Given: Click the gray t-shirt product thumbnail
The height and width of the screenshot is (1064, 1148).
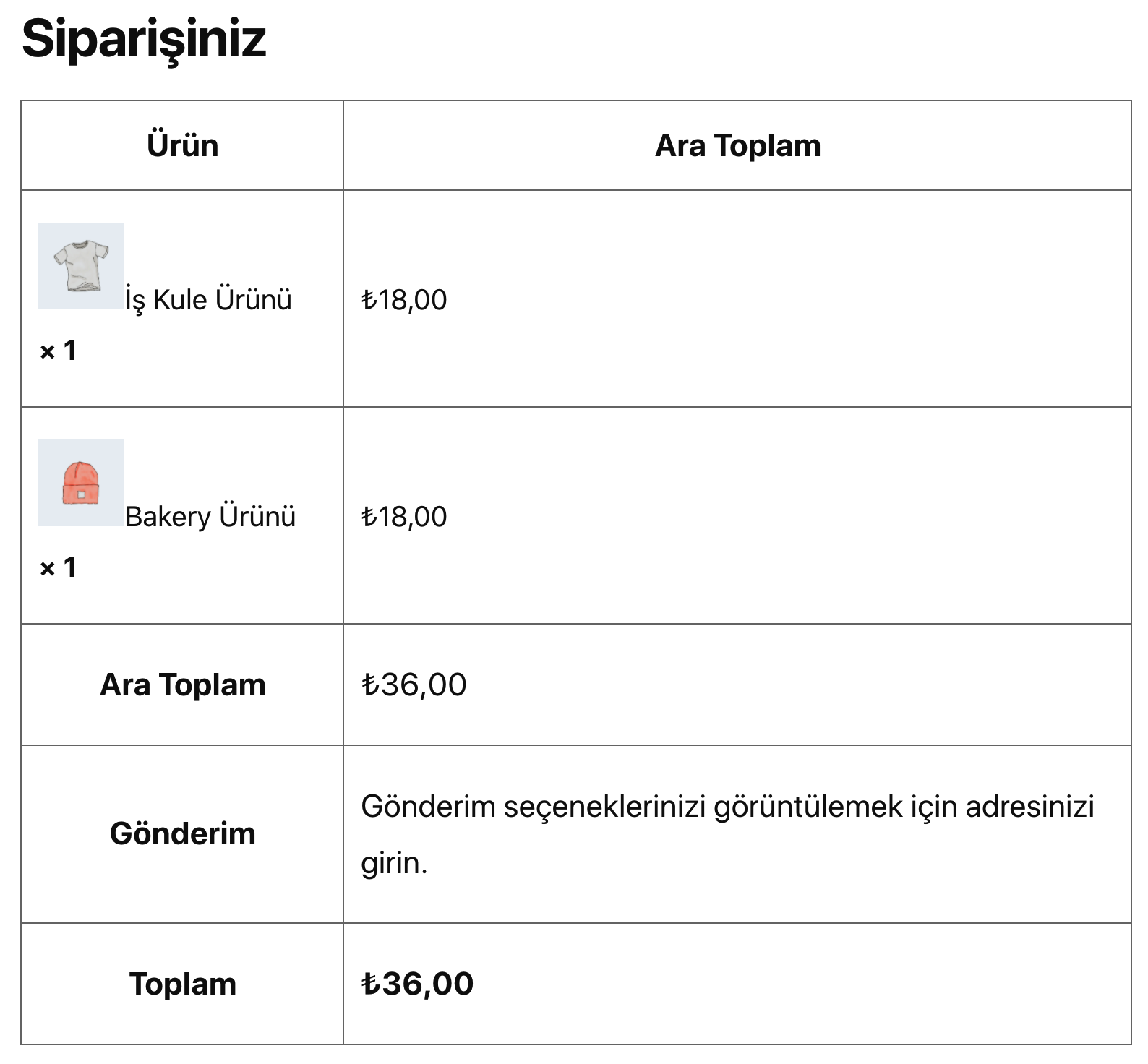Looking at the screenshot, I should 81,266.
